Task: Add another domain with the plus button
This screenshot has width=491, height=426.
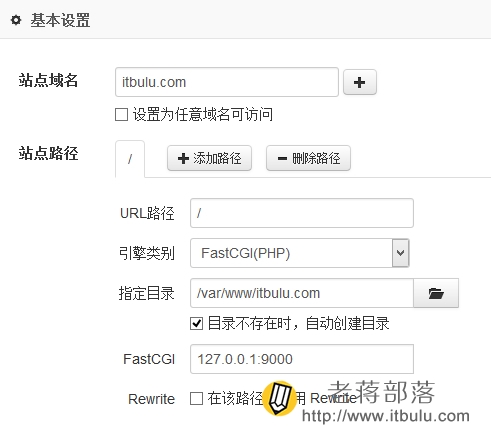Action: tap(360, 82)
